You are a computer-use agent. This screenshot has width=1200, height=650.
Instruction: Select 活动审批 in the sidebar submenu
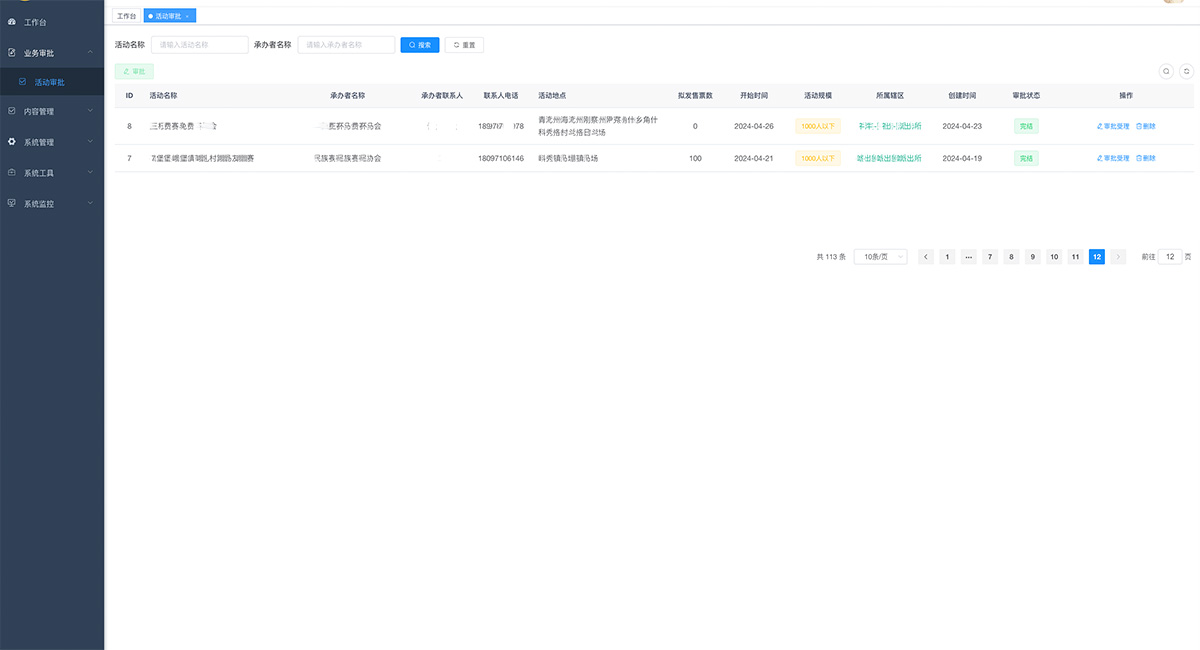tap(49, 82)
